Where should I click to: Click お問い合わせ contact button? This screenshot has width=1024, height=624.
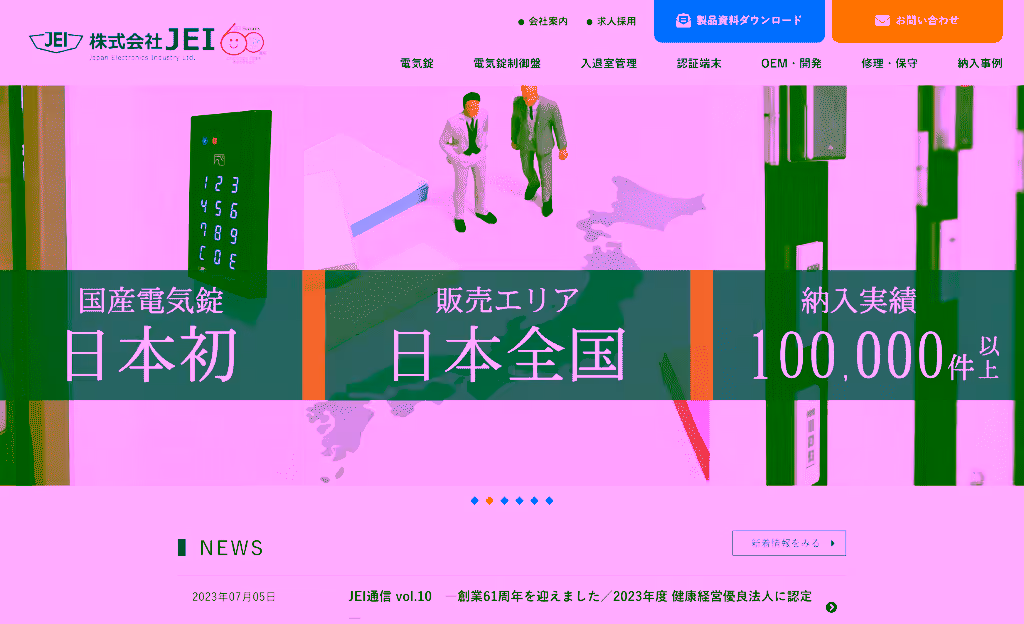917,21
